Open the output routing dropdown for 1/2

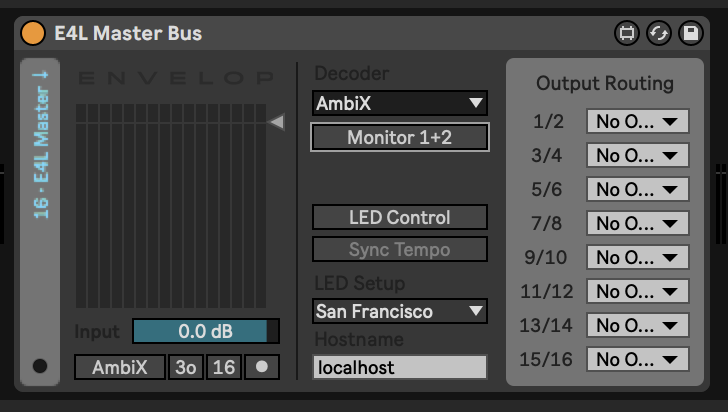637,121
